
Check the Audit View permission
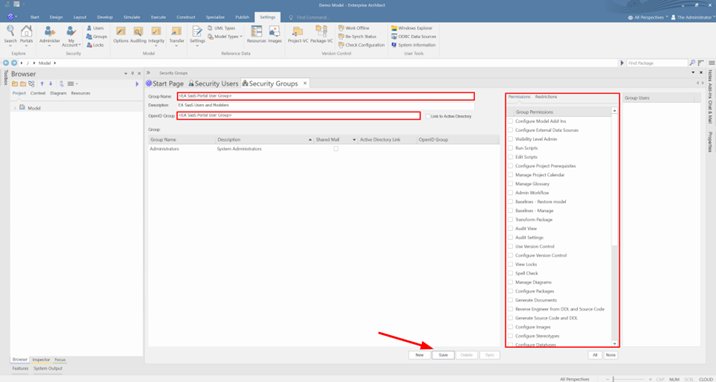(511, 228)
